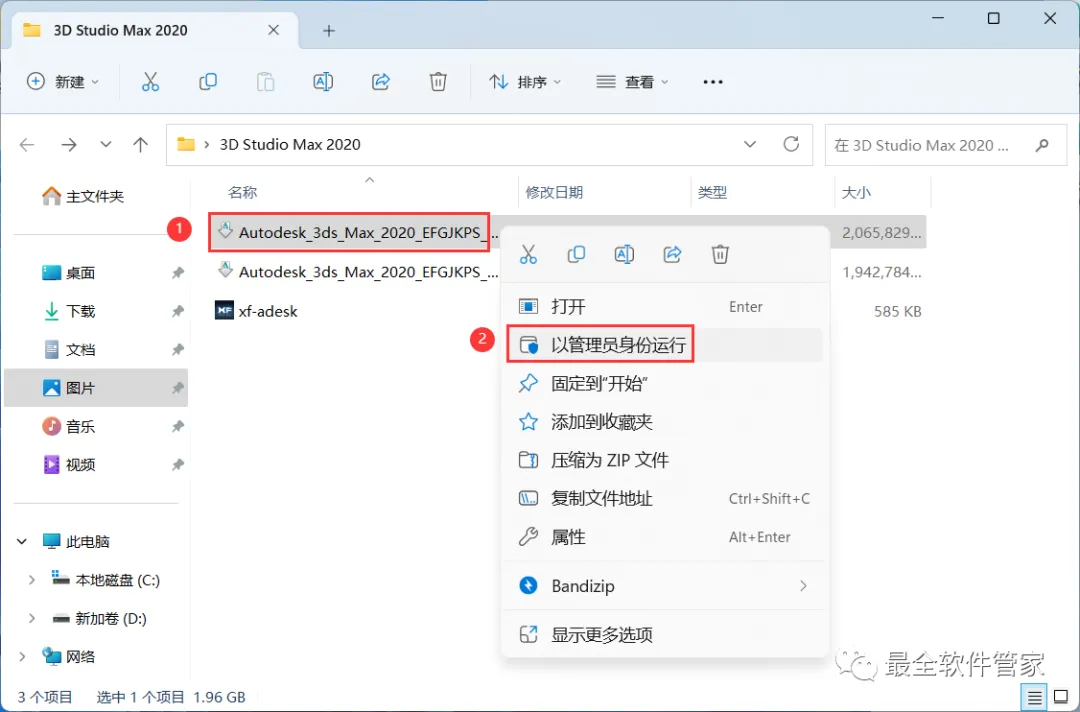Open the Bandizip submenu
Screen dimensions: 1080x712
[x=664, y=586]
